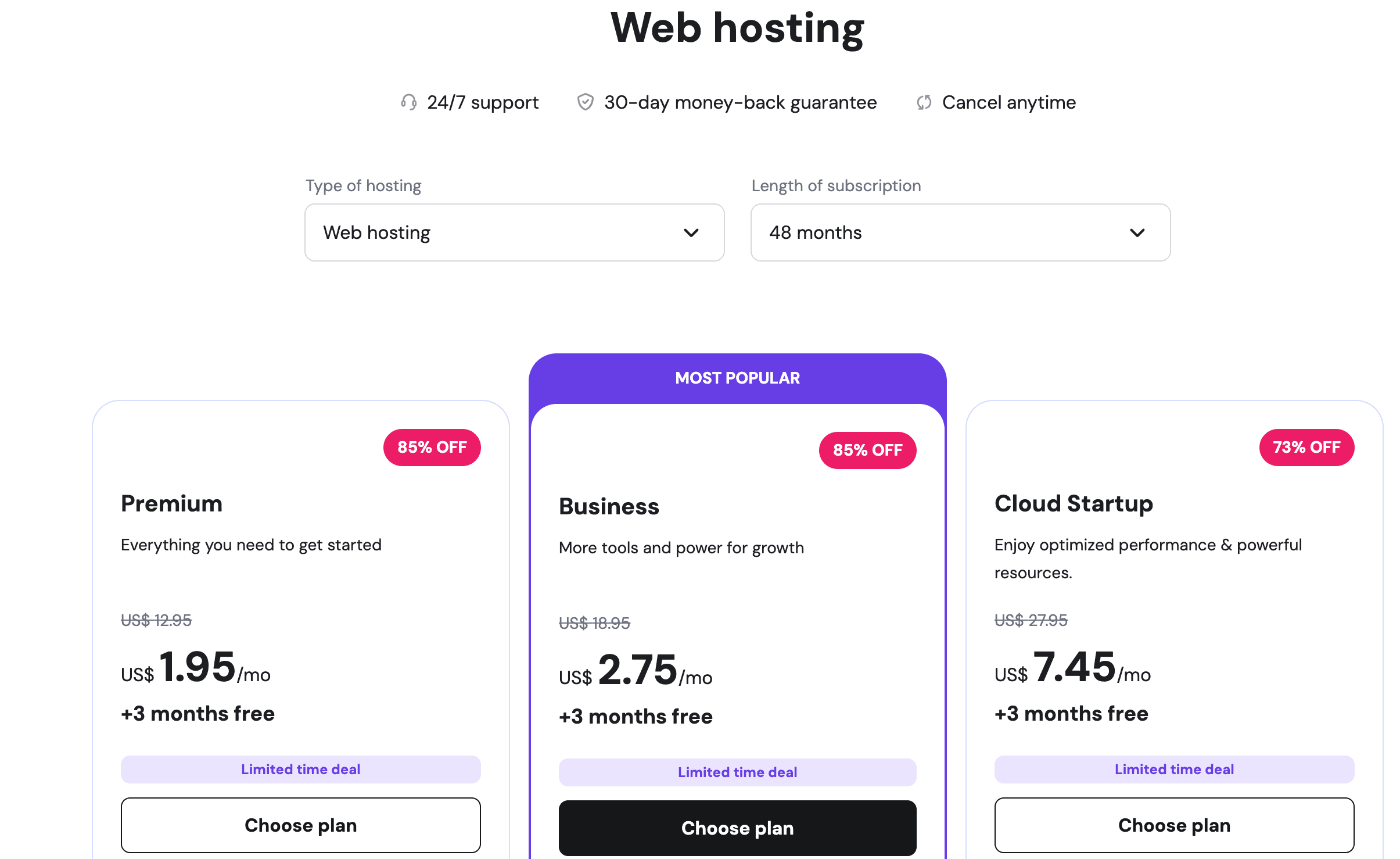The image size is (1400, 859).
Task: Click the shield icon near money-back guarantee
Action: [x=585, y=102]
